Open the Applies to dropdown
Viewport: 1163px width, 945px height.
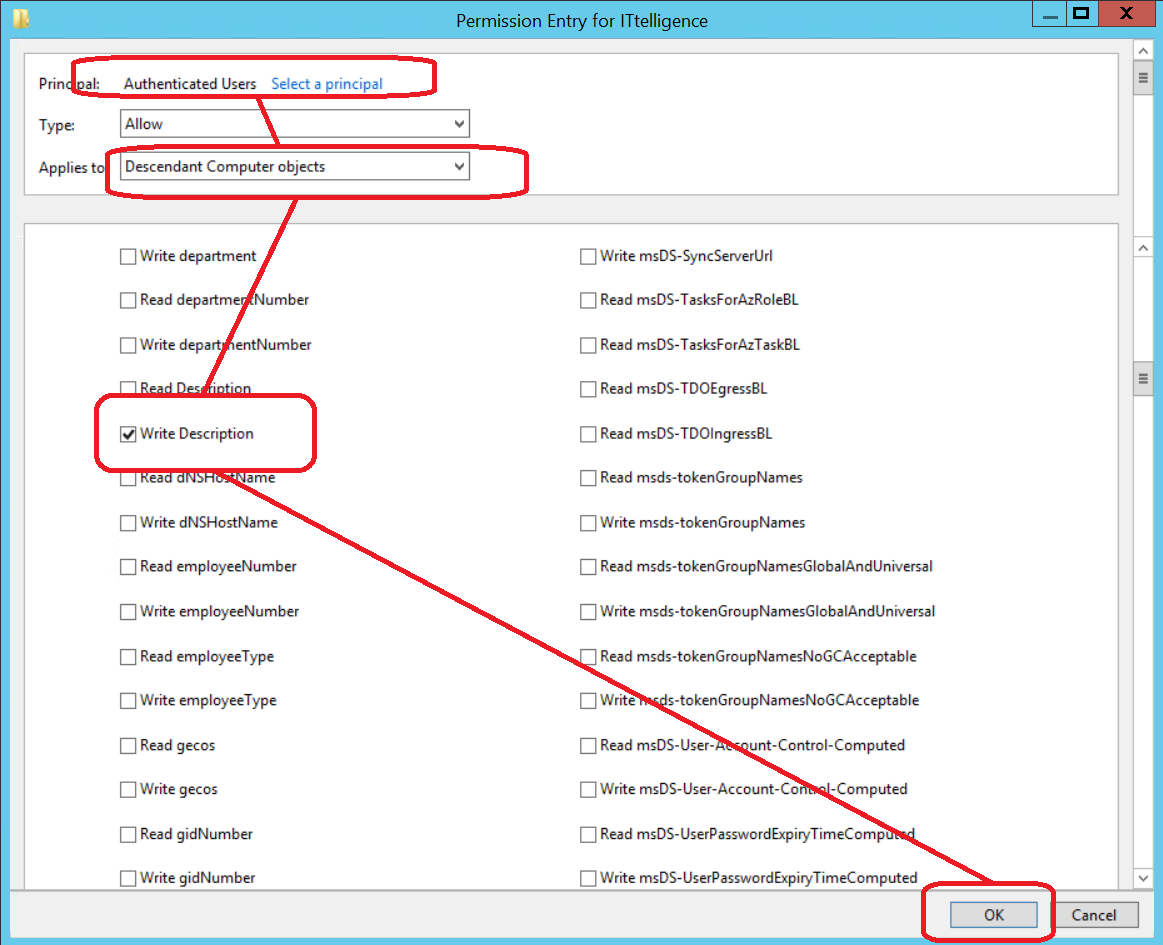[x=294, y=167]
